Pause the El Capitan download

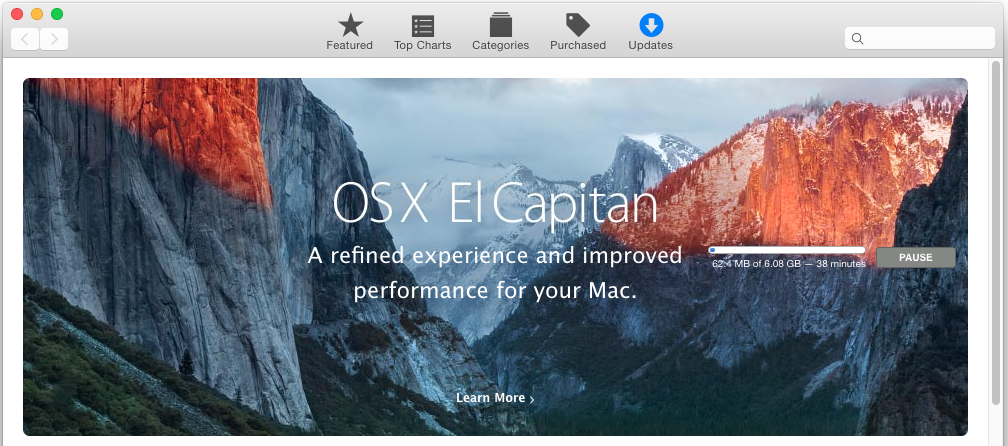(x=915, y=258)
